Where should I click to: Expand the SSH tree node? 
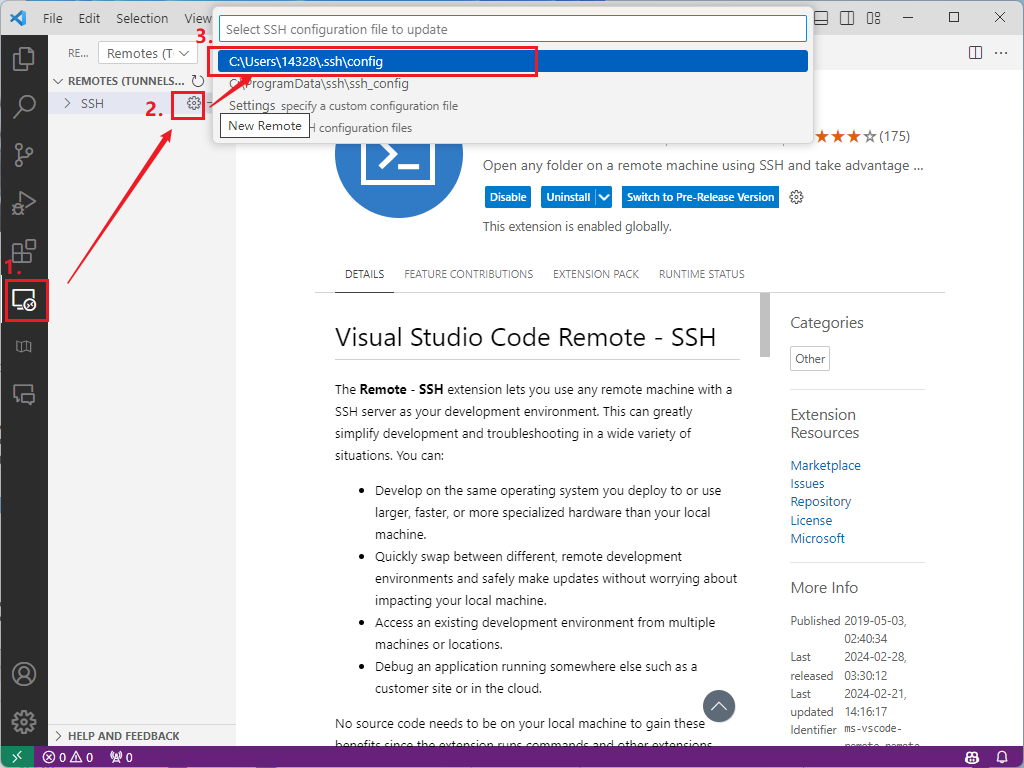[67, 103]
